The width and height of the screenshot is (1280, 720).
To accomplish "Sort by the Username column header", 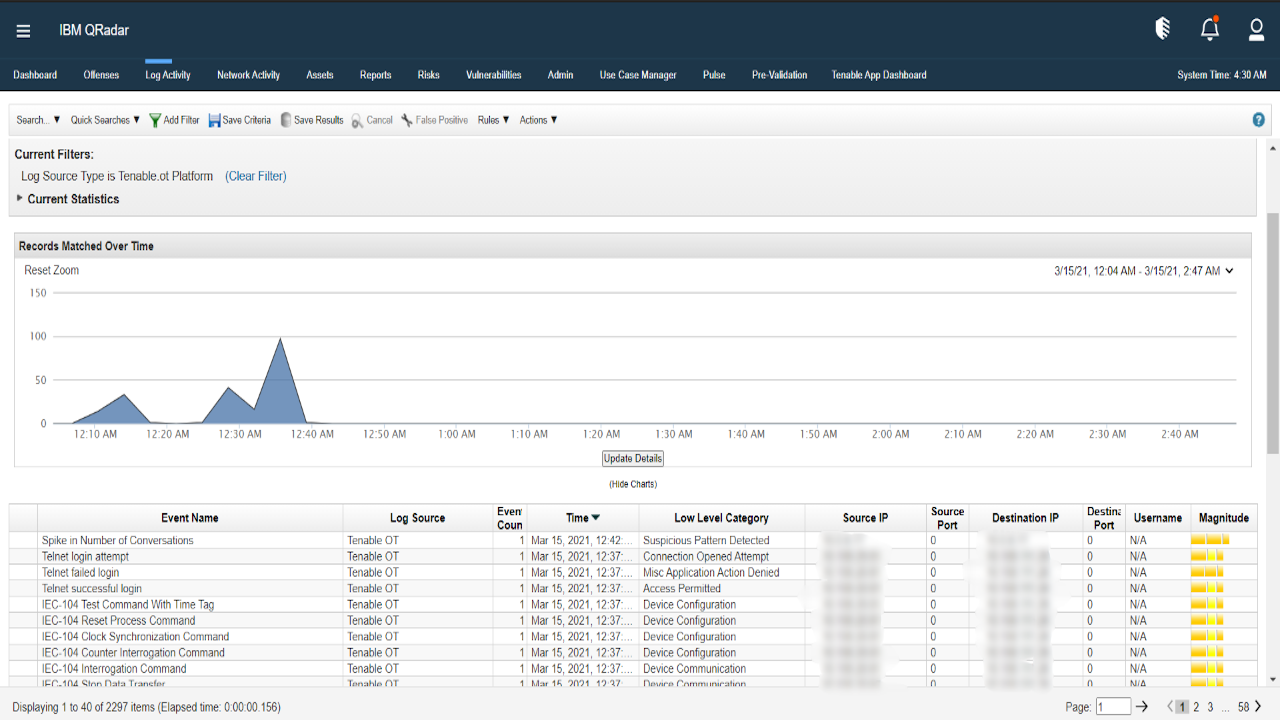I will 1158,518.
